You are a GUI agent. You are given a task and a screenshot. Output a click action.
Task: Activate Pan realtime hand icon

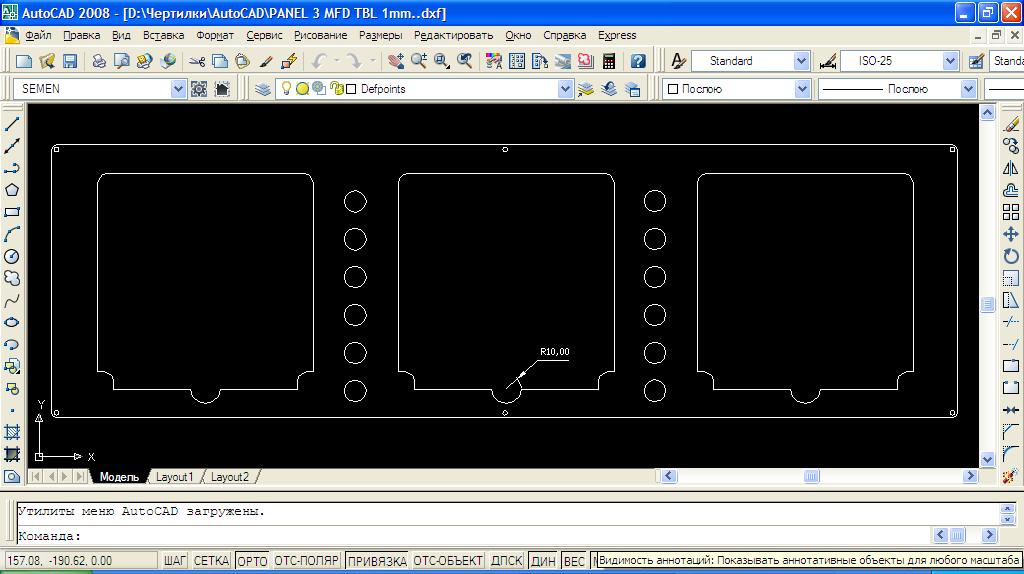[x=395, y=61]
